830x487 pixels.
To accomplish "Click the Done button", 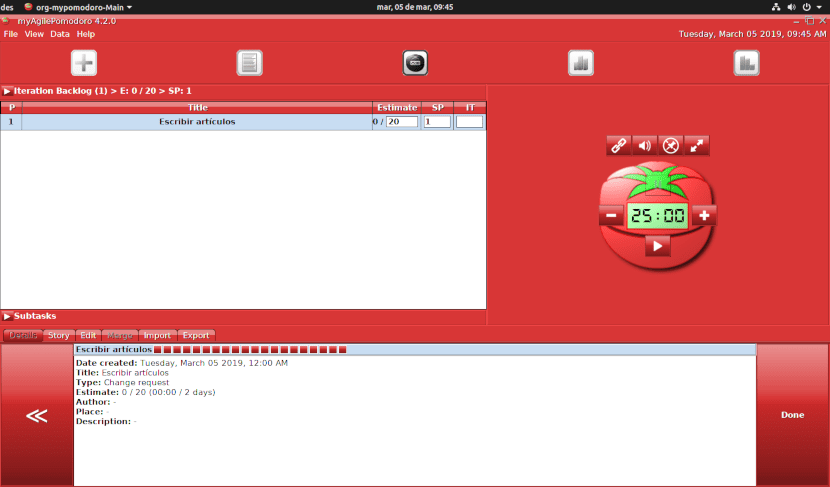I will 792,415.
